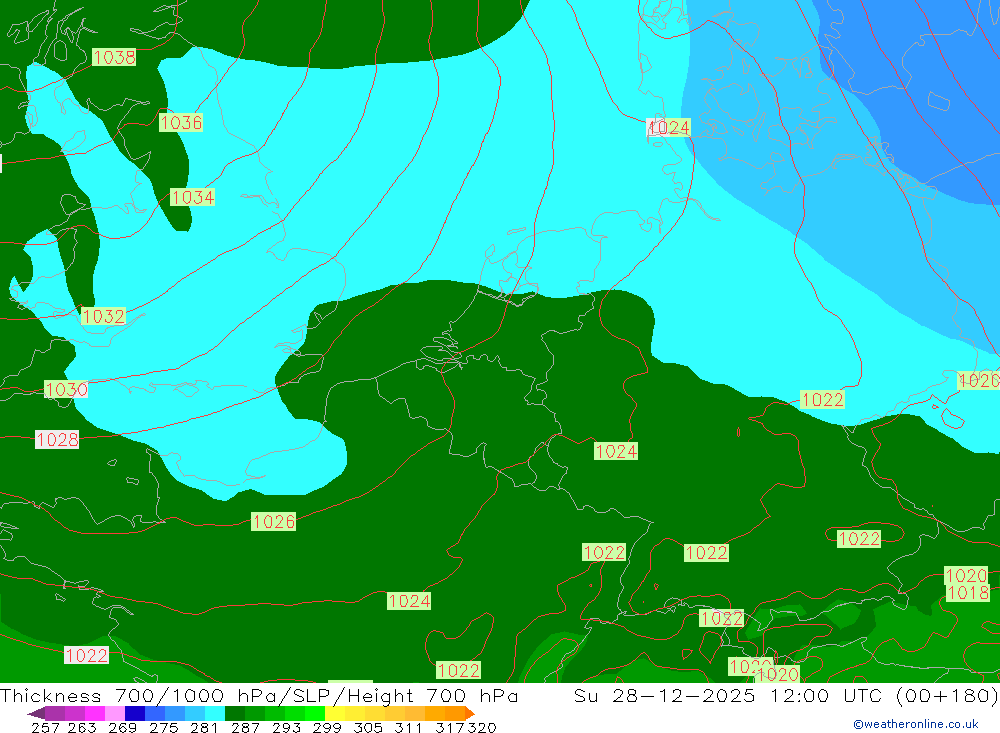
Task: Click the legend value 311
Action: click(408, 727)
